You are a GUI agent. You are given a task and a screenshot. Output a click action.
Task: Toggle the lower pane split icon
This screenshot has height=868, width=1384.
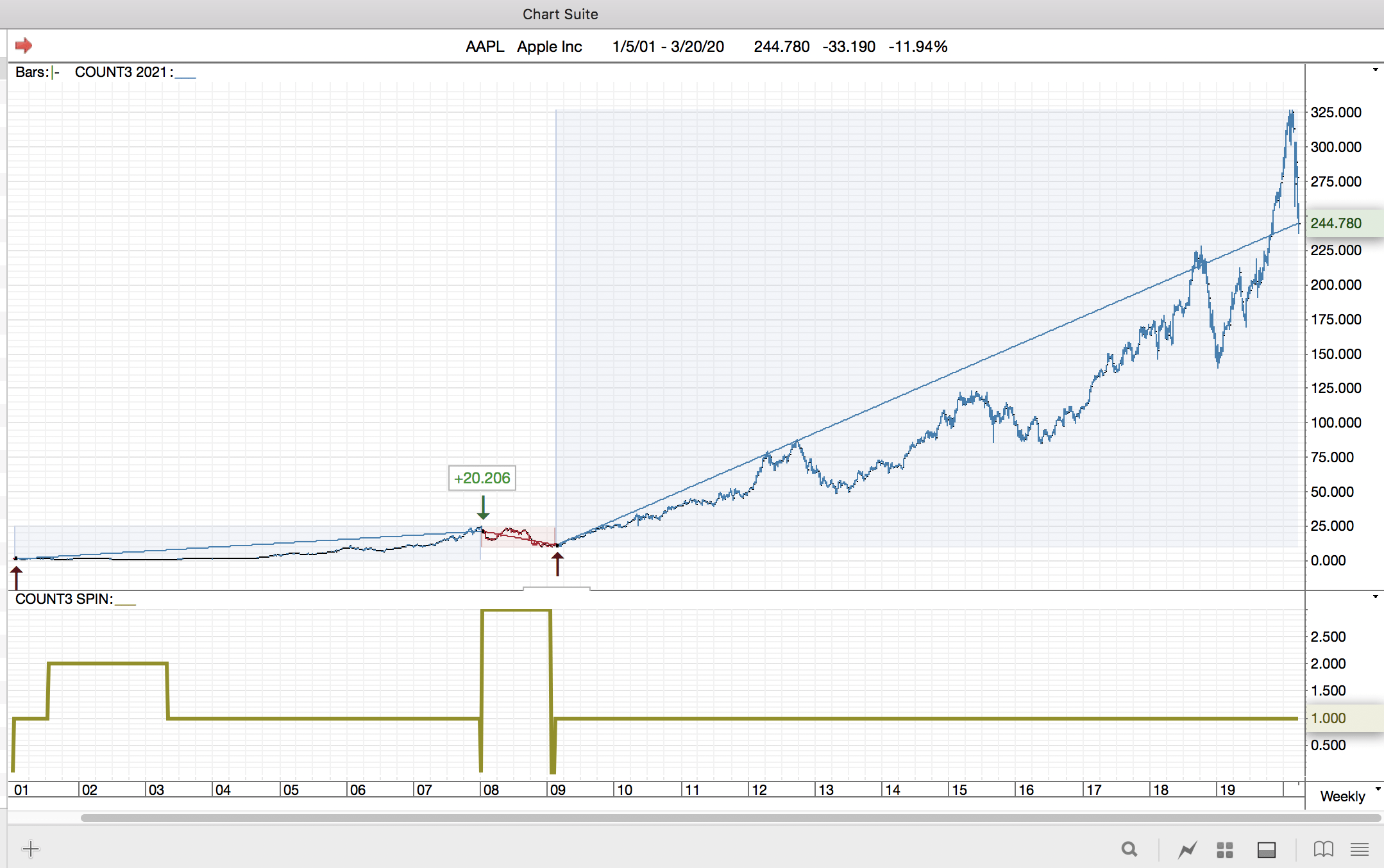click(x=1266, y=849)
